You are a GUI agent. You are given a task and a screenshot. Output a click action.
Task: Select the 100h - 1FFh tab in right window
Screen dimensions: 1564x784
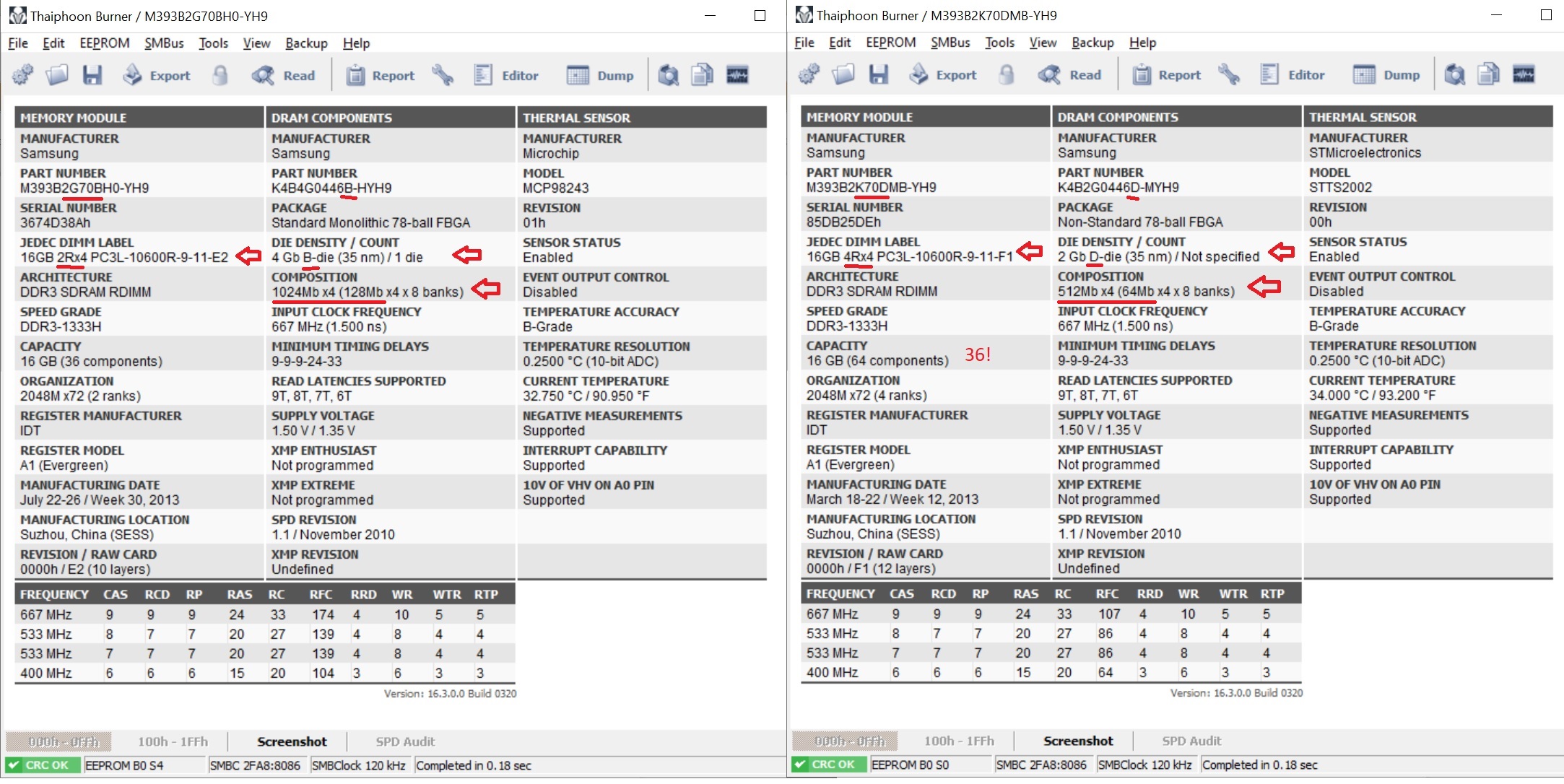click(959, 741)
